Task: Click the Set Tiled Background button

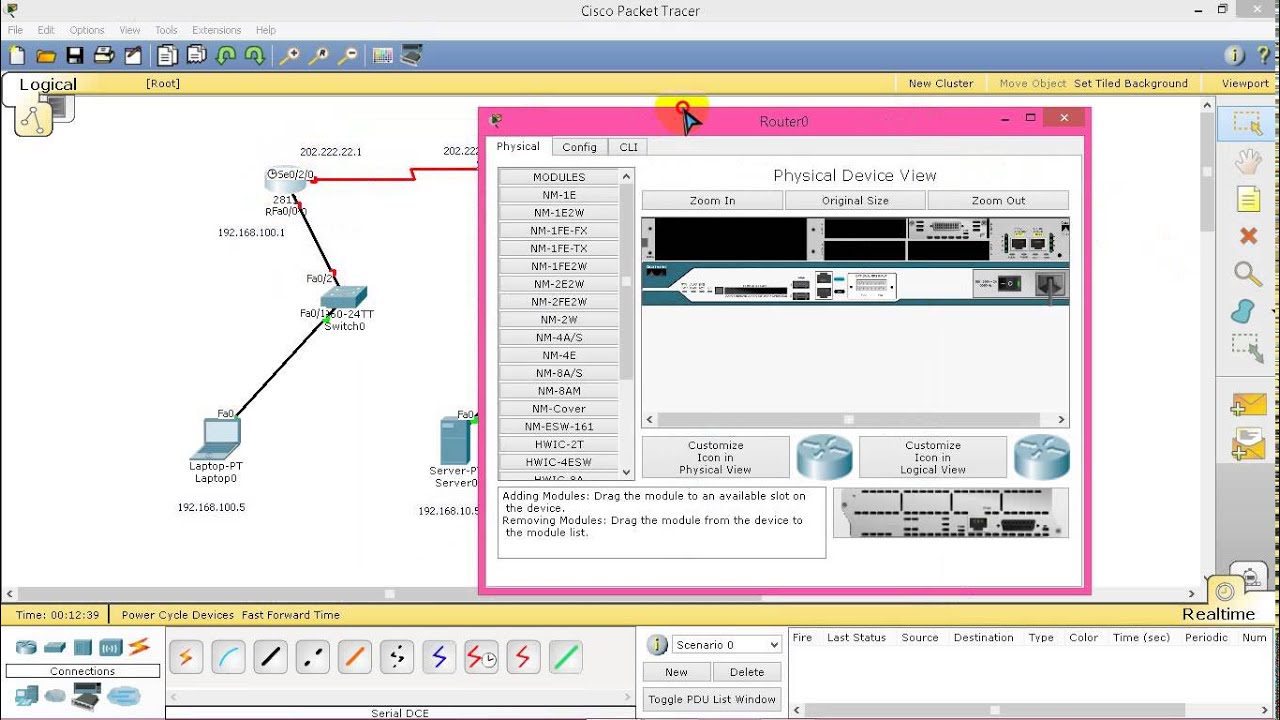Action: (x=1131, y=83)
